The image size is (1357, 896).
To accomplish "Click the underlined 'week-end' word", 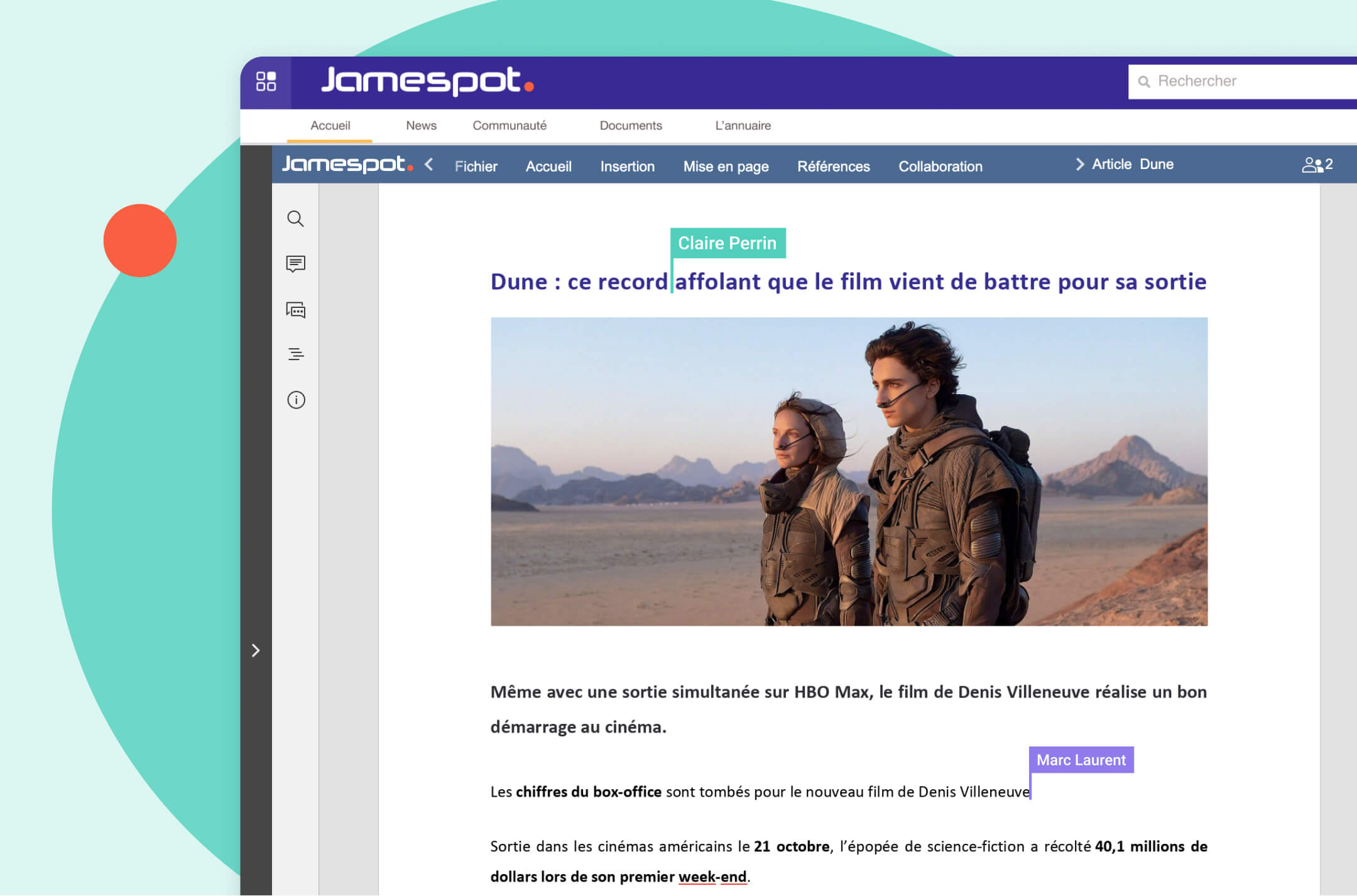I will pyautogui.click(x=712, y=877).
